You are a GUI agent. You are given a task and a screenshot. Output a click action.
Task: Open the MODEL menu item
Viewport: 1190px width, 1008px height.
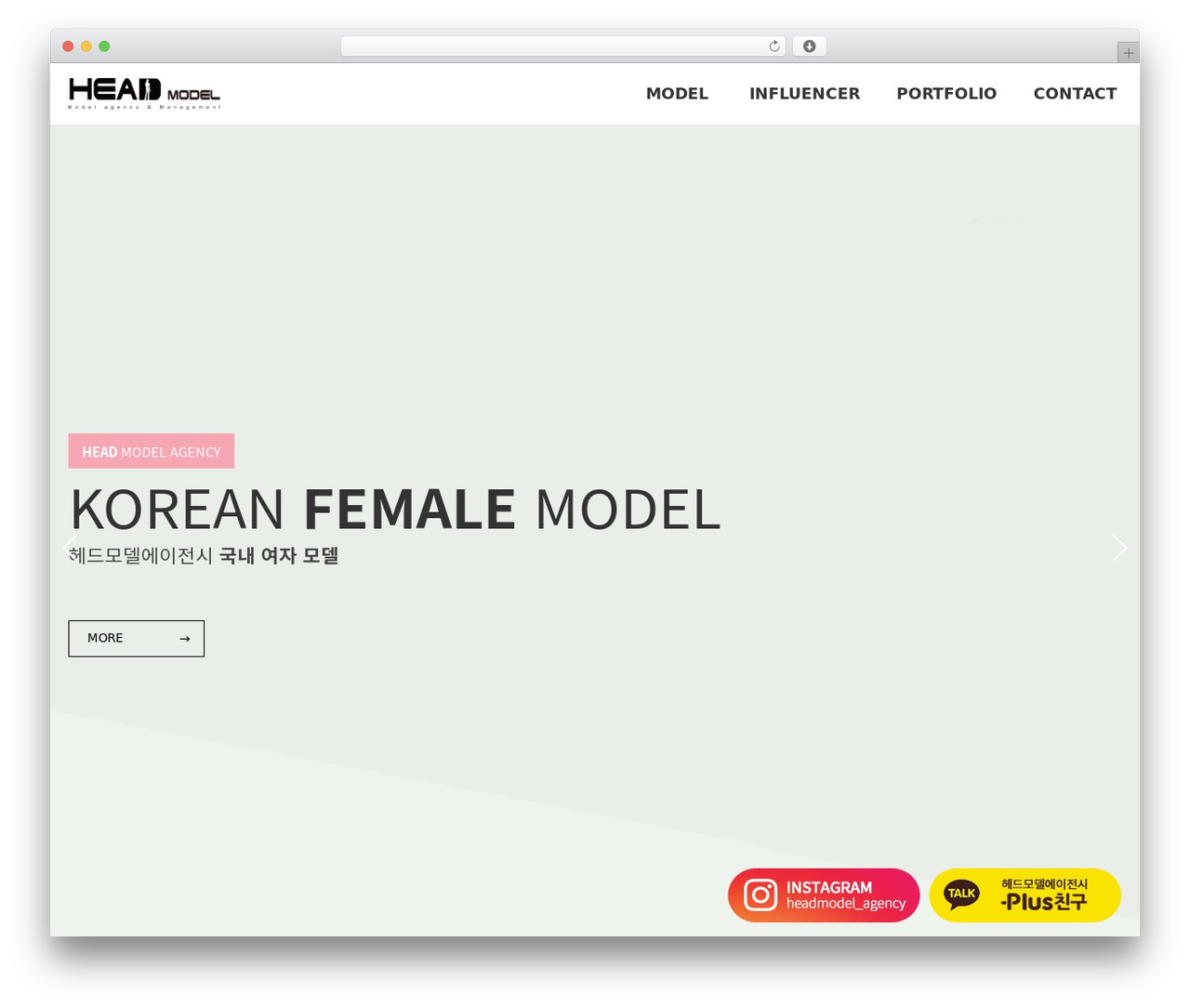(677, 93)
